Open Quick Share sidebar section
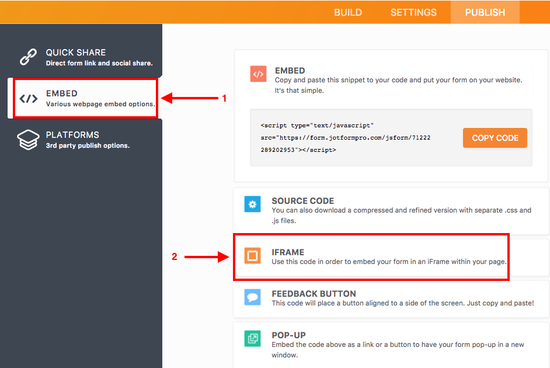The image size is (550, 368). [81, 57]
